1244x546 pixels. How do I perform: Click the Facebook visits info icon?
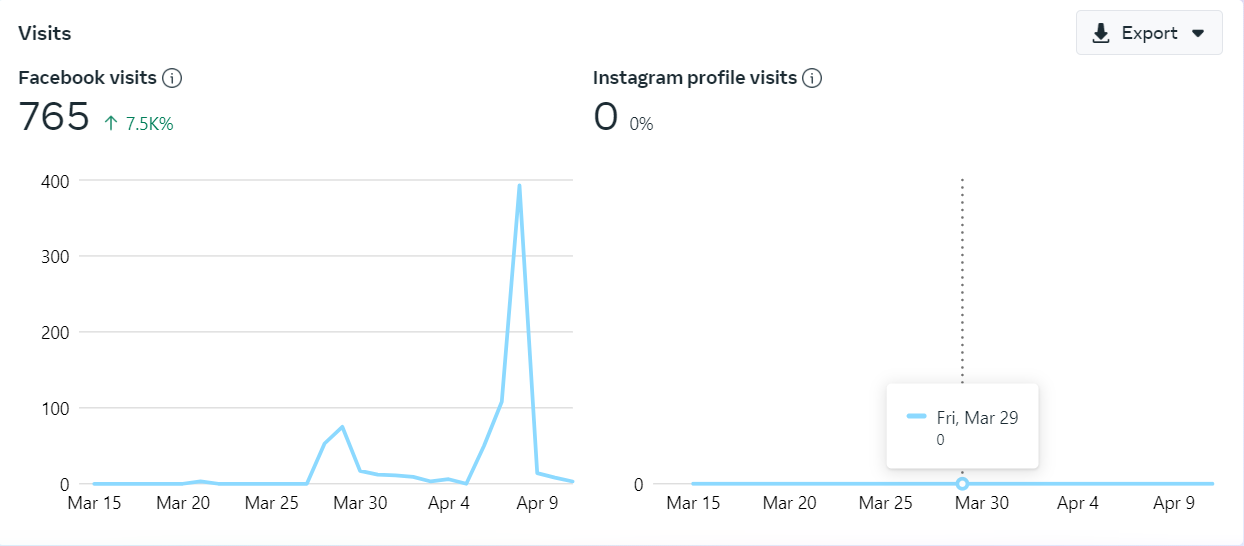tap(172, 78)
